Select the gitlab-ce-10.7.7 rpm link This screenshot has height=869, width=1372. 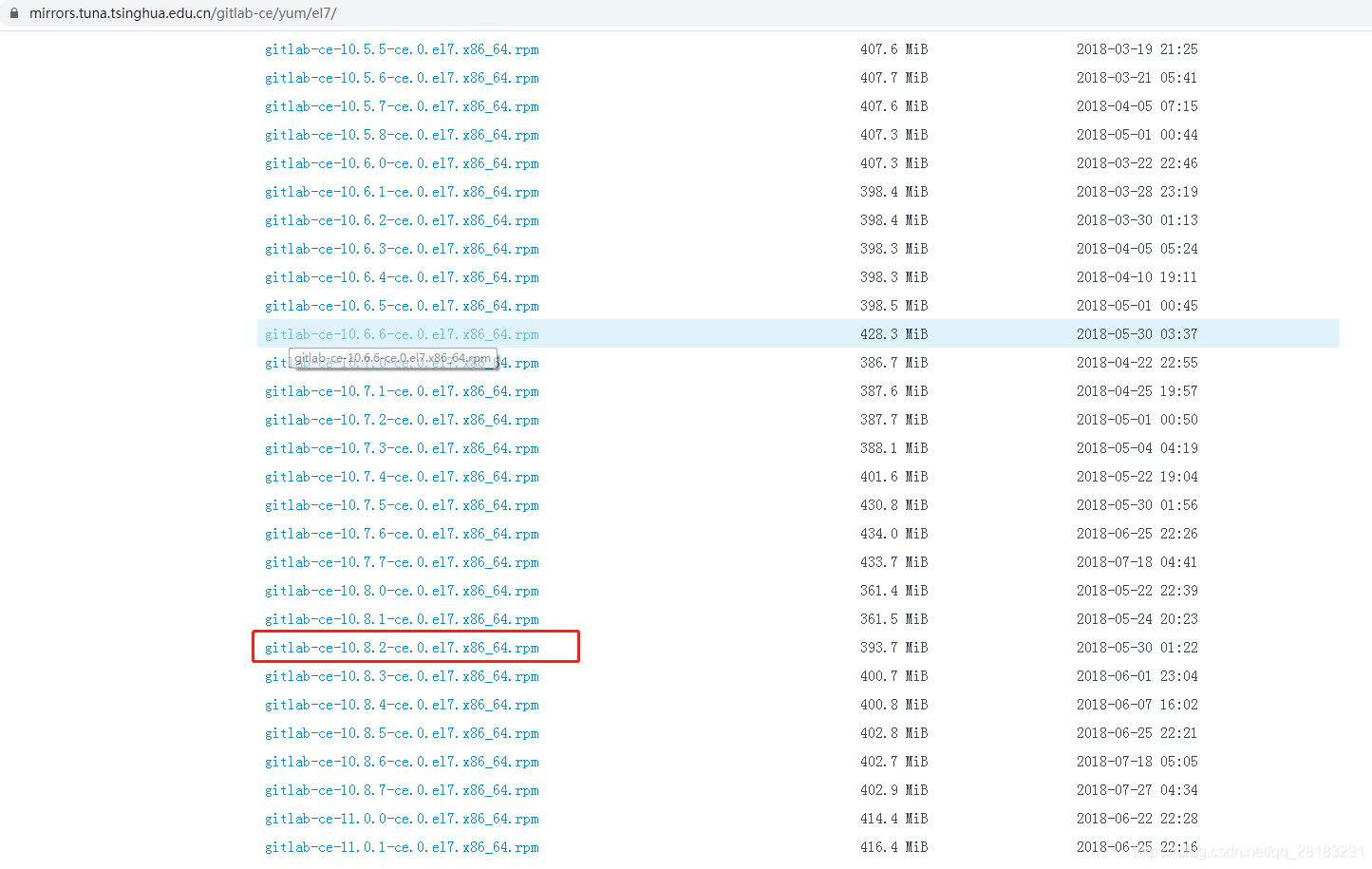402,562
